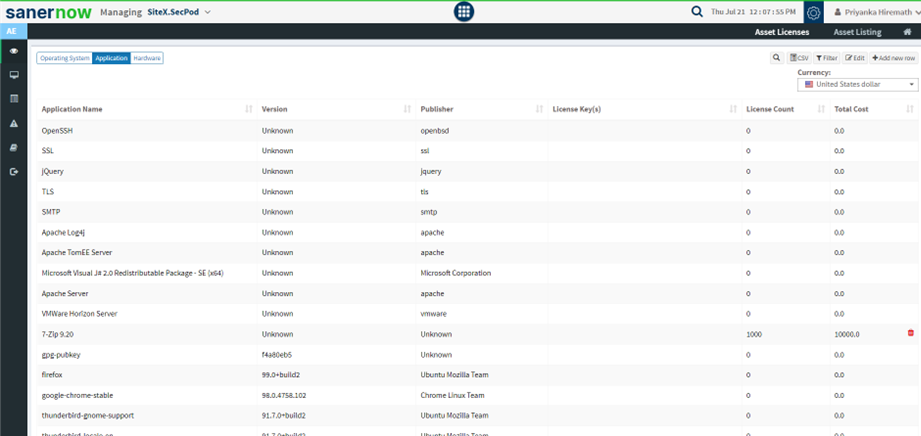Click Apache Server row name
The width and height of the screenshot is (921, 436).
(65, 293)
